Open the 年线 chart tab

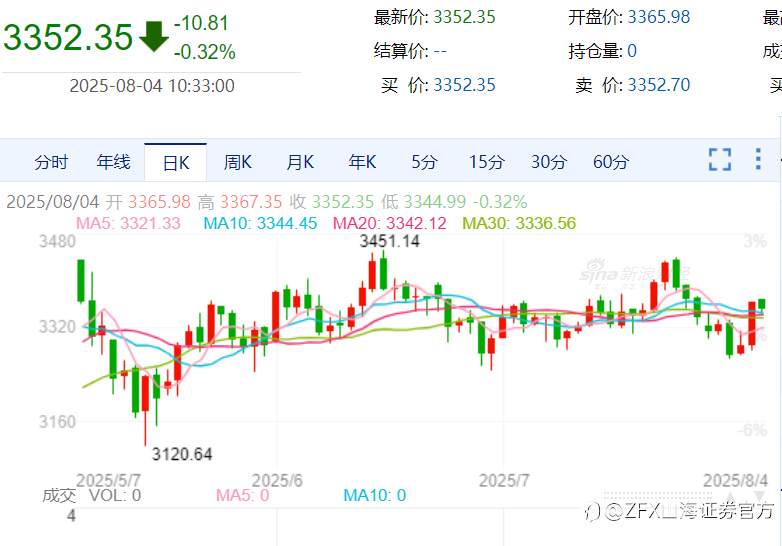tap(113, 162)
